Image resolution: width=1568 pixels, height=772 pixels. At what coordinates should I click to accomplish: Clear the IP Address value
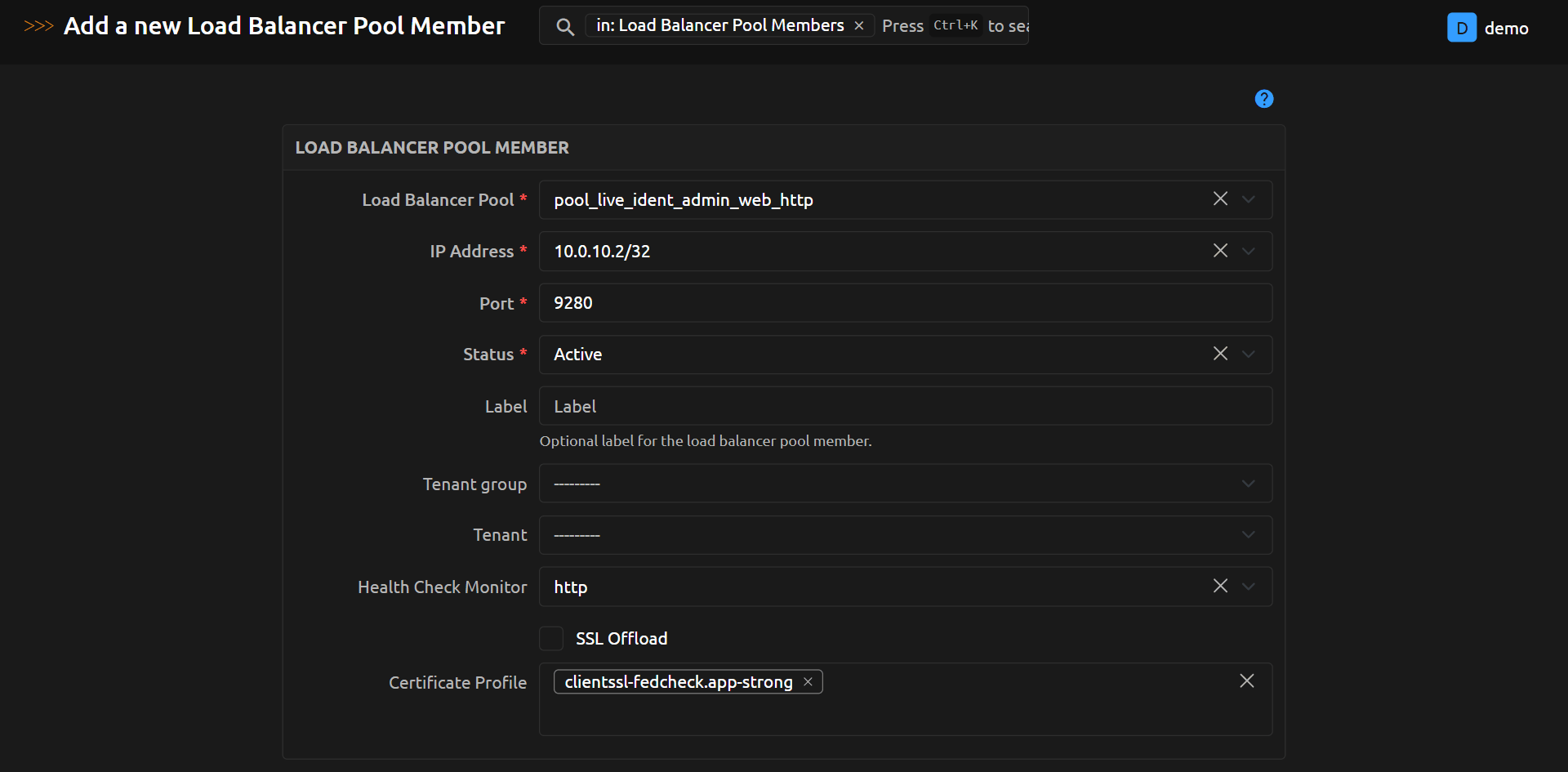(x=1220, y=251)
